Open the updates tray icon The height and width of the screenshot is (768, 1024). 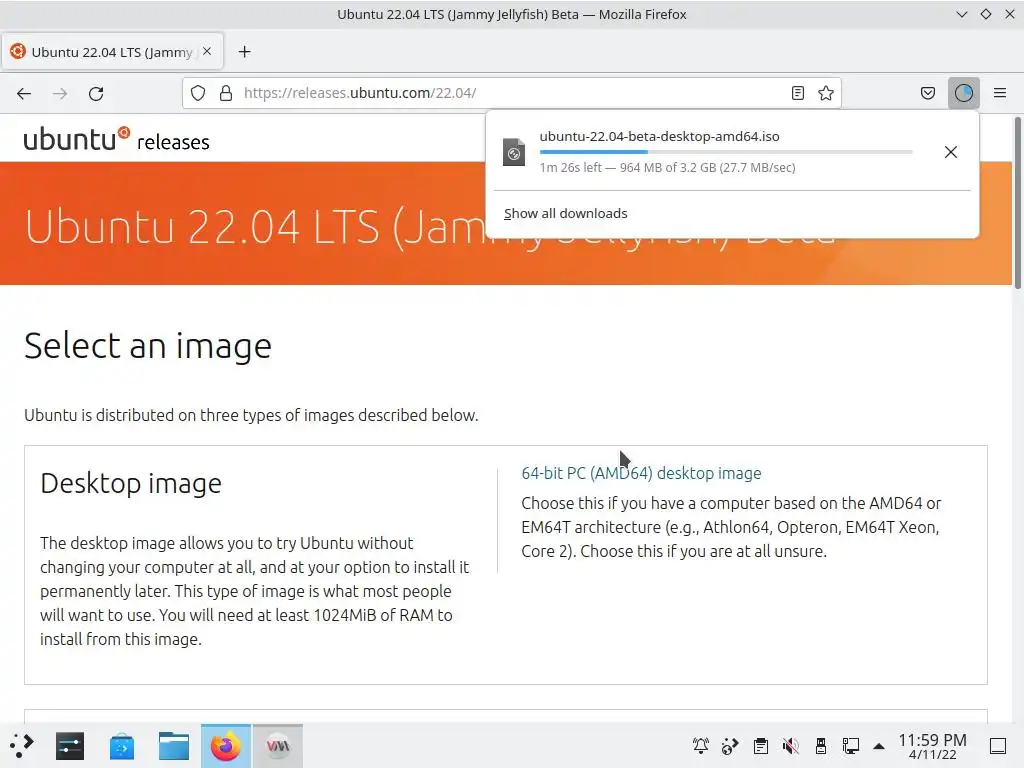[x=730, y=745]
